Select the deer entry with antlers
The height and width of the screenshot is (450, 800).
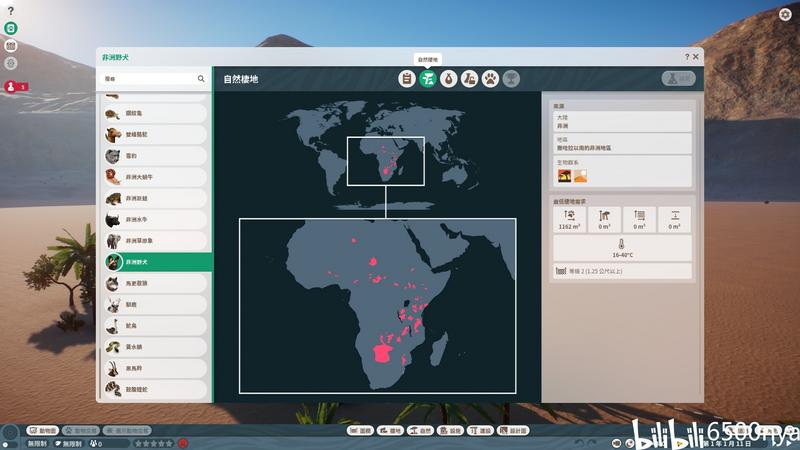click(155, 305)
